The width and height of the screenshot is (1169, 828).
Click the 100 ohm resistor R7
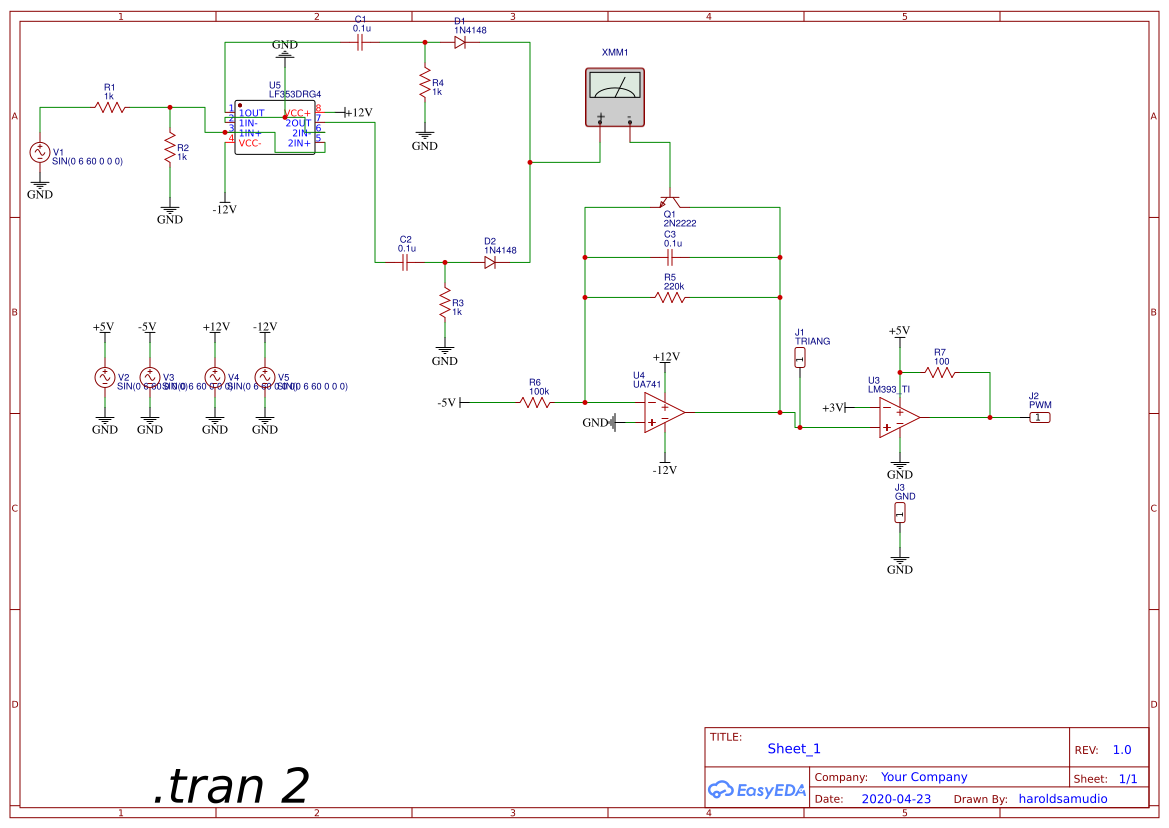pyautogui.click(x=940, y=372)
